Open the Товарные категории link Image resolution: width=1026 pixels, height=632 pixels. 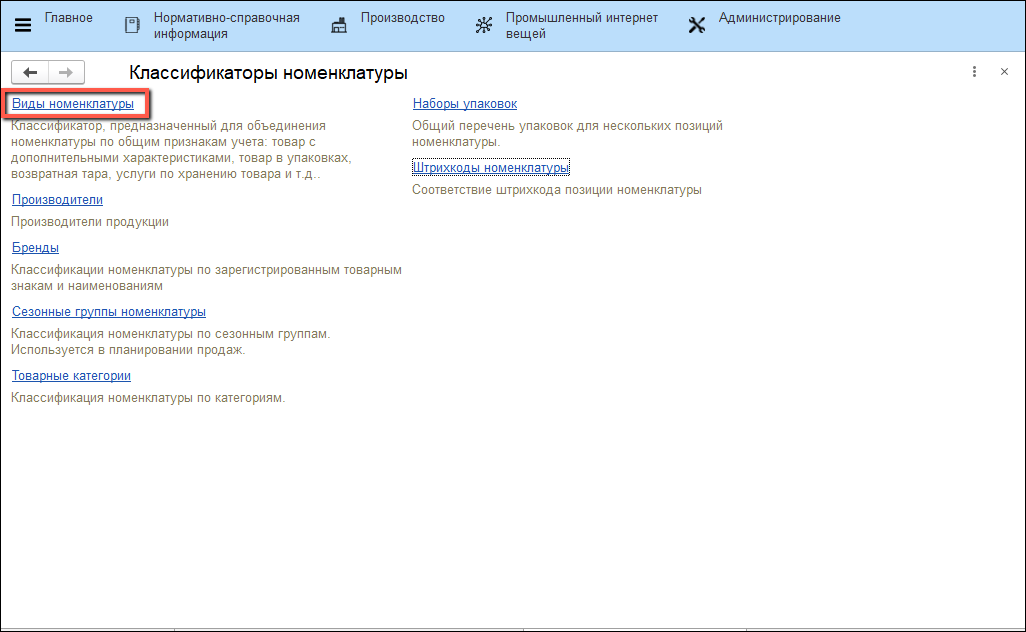(x=71, y=376)
